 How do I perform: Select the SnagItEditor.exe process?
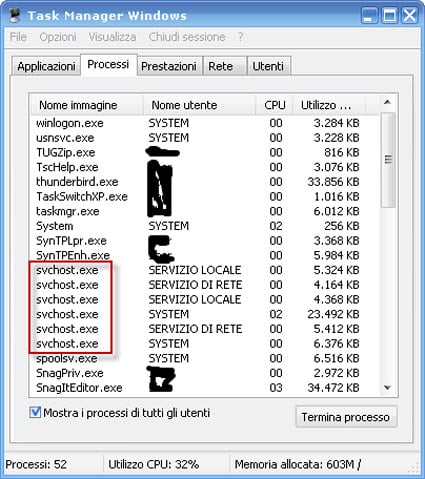click(204, 387)
